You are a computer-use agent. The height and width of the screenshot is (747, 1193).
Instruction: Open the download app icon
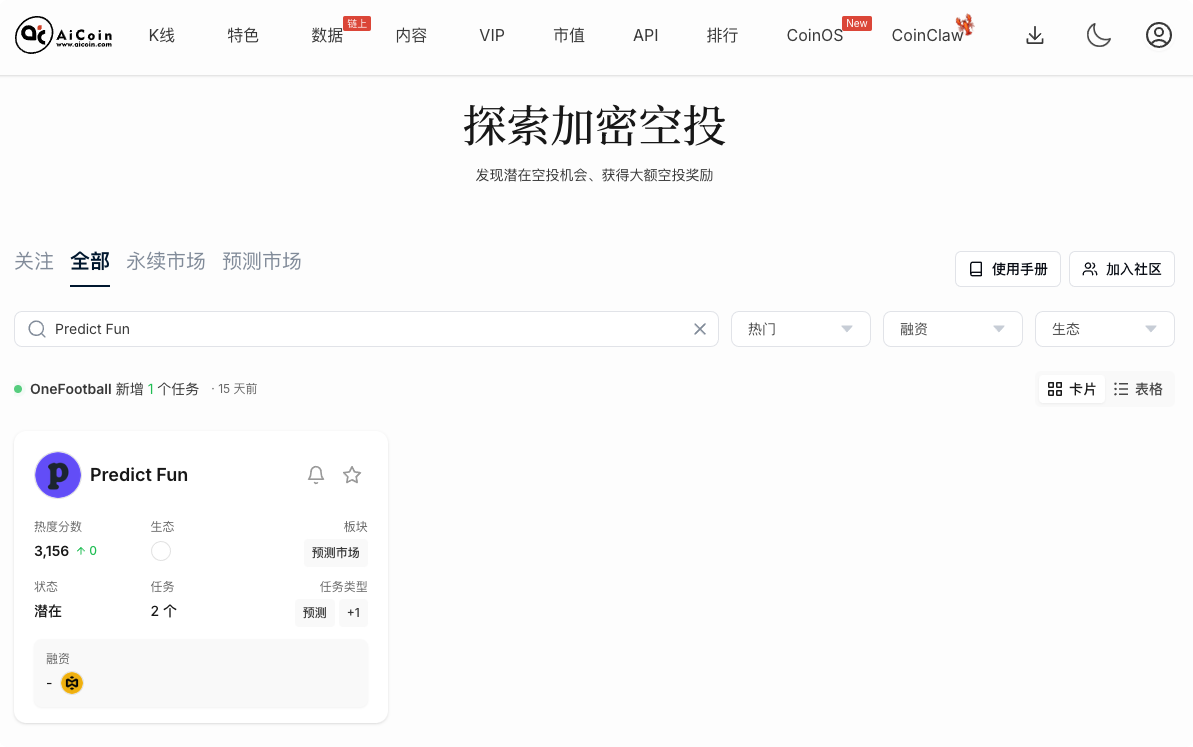[1035, 34]
